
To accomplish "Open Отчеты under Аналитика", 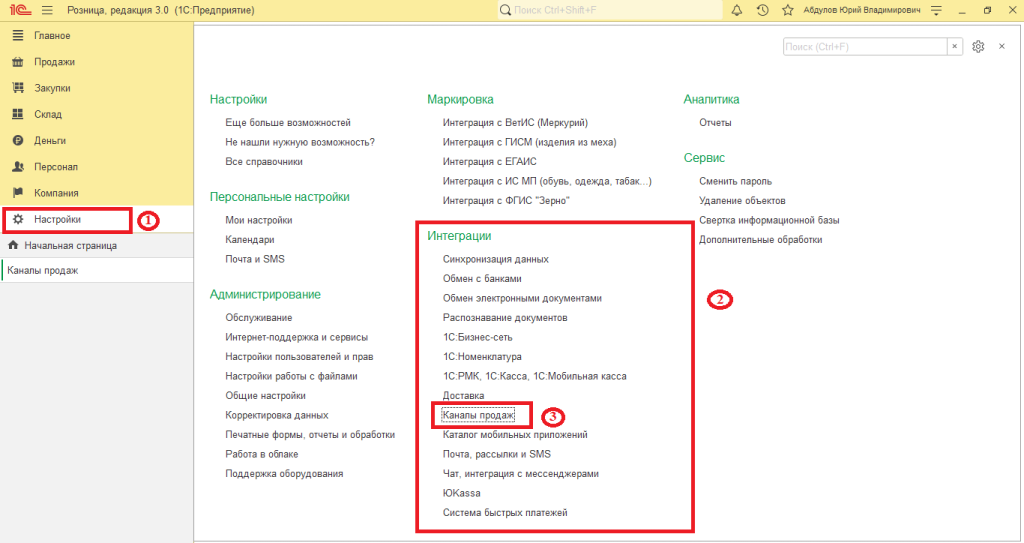I will pyautogui.click(x=715, y=122).
